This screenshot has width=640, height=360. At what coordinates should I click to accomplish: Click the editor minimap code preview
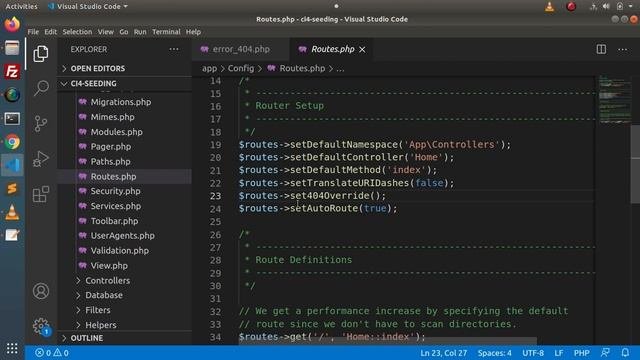pyautogui.click(x=615, y=99)
